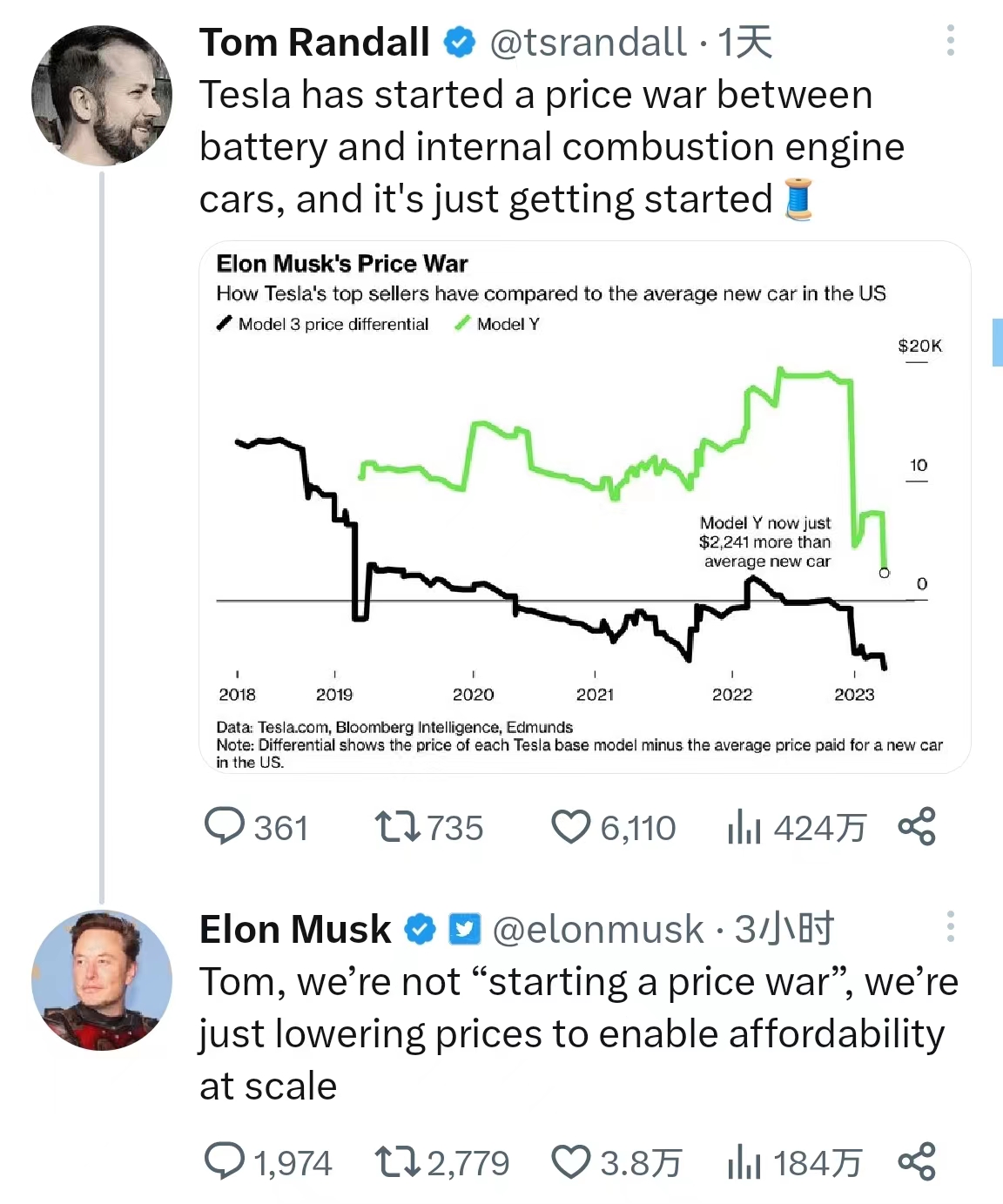Retweet Tom Randall's price war post
Screen dimensions: 1003x1204
pos(397,826)
